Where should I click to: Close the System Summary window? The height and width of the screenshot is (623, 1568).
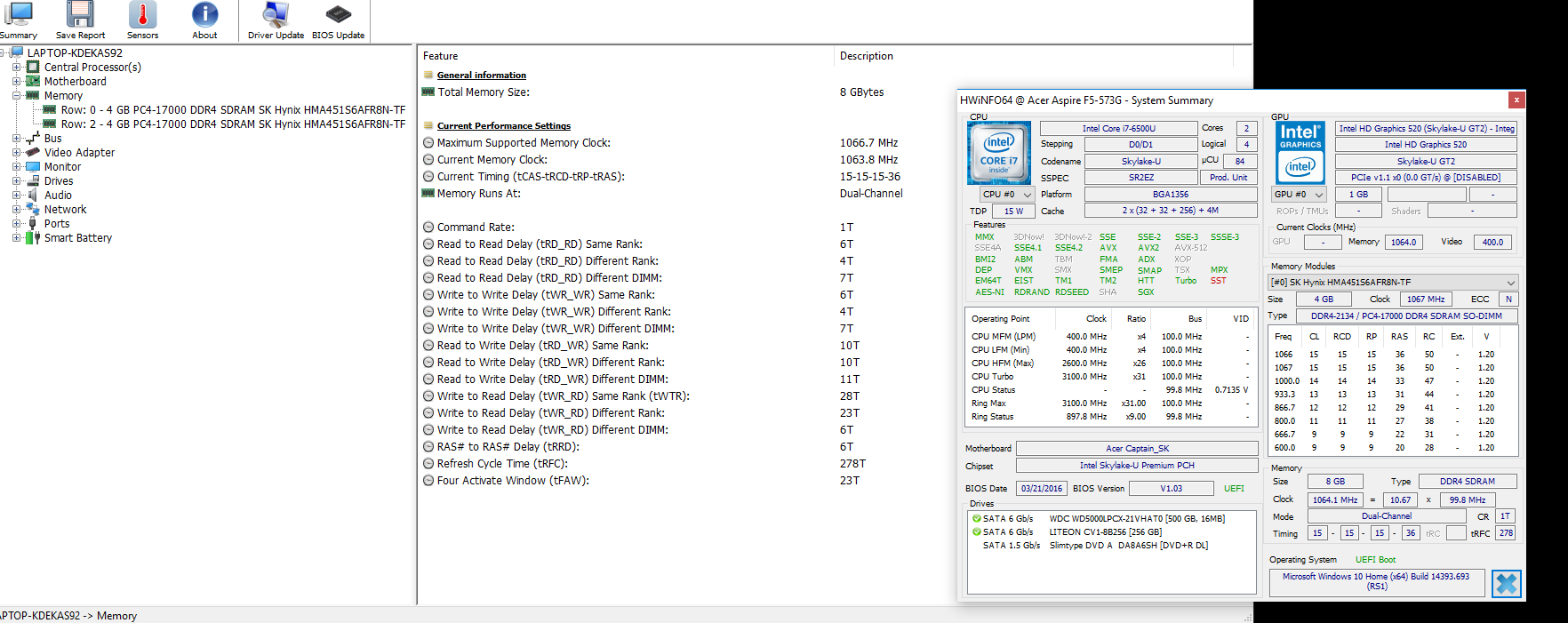tap(1516, 100)
